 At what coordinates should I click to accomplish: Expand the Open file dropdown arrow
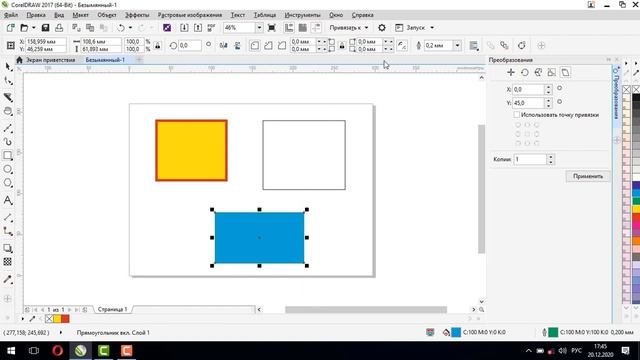(33, 28)
